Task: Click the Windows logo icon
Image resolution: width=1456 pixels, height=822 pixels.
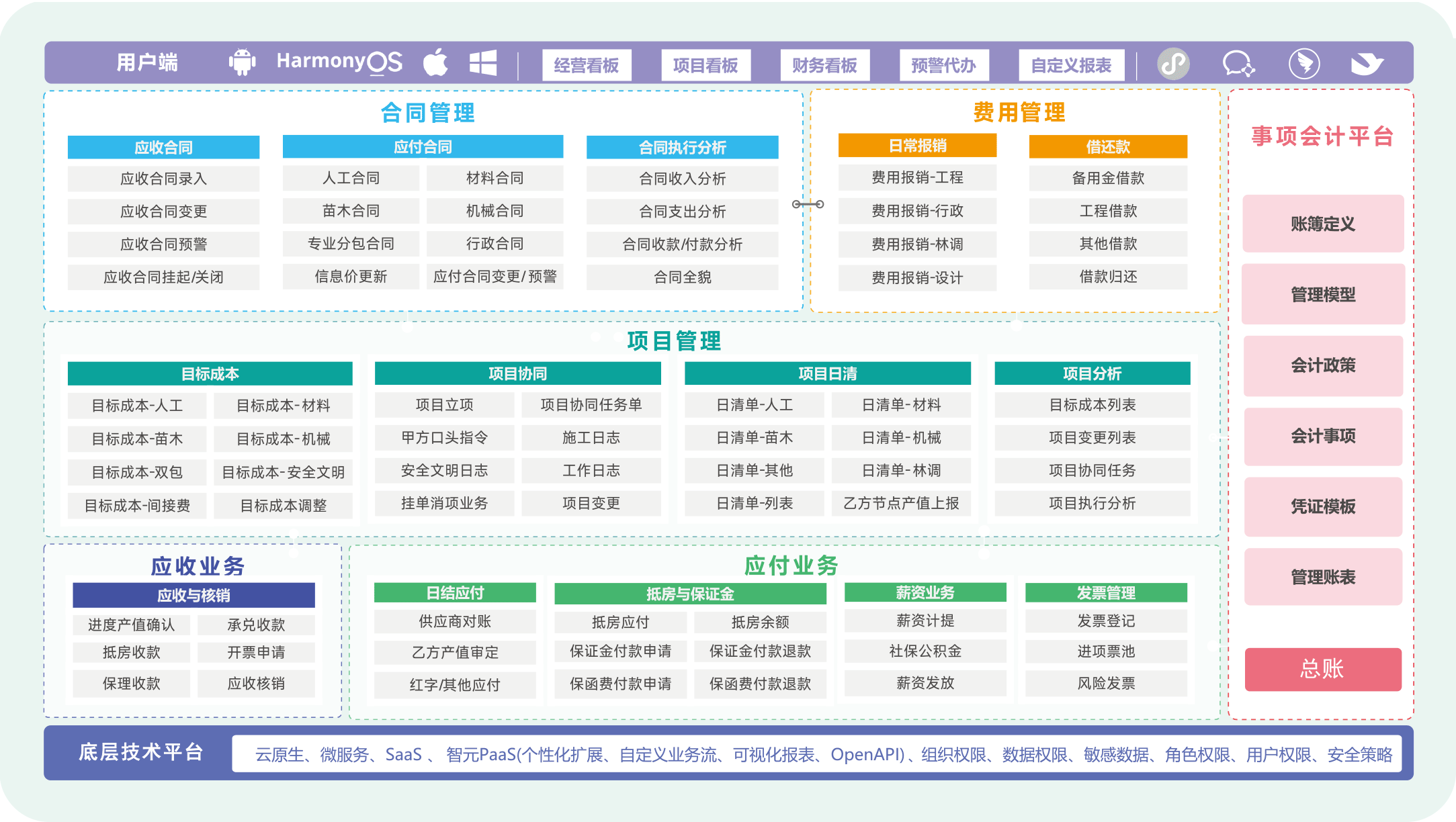Action: [x=483, y=63]
